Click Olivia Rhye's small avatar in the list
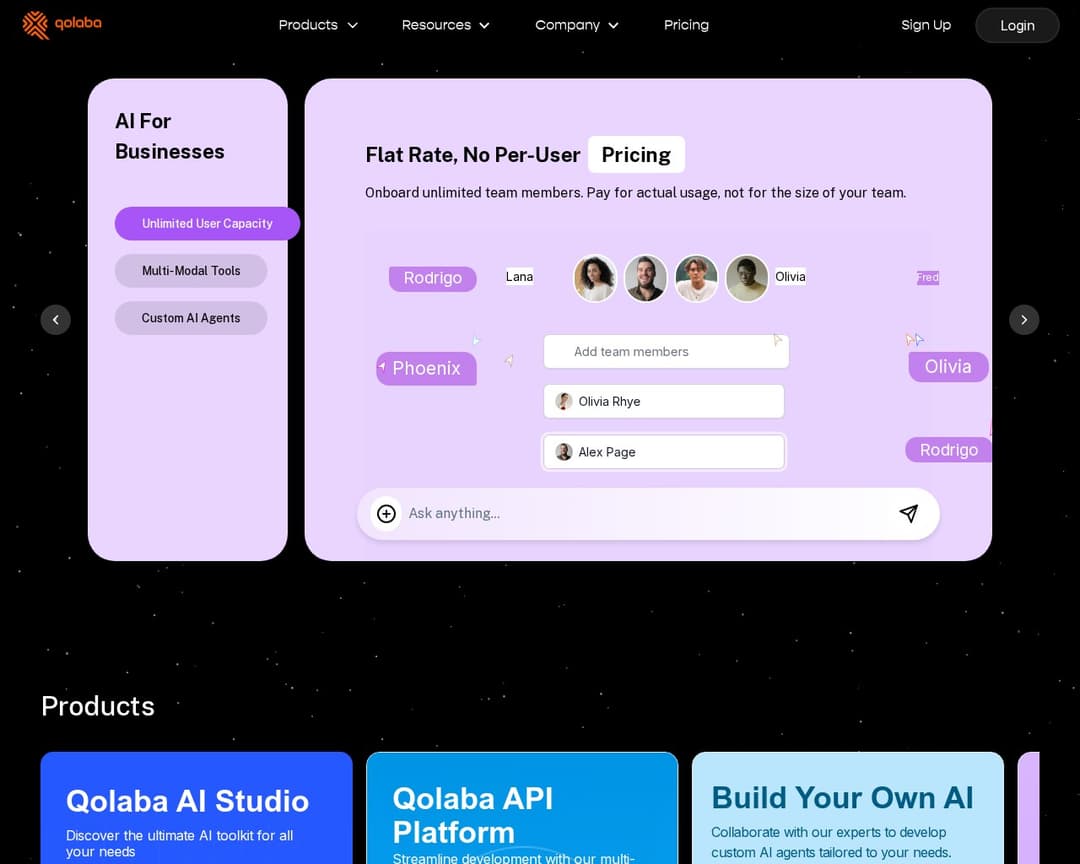 [x=564, y=401]
